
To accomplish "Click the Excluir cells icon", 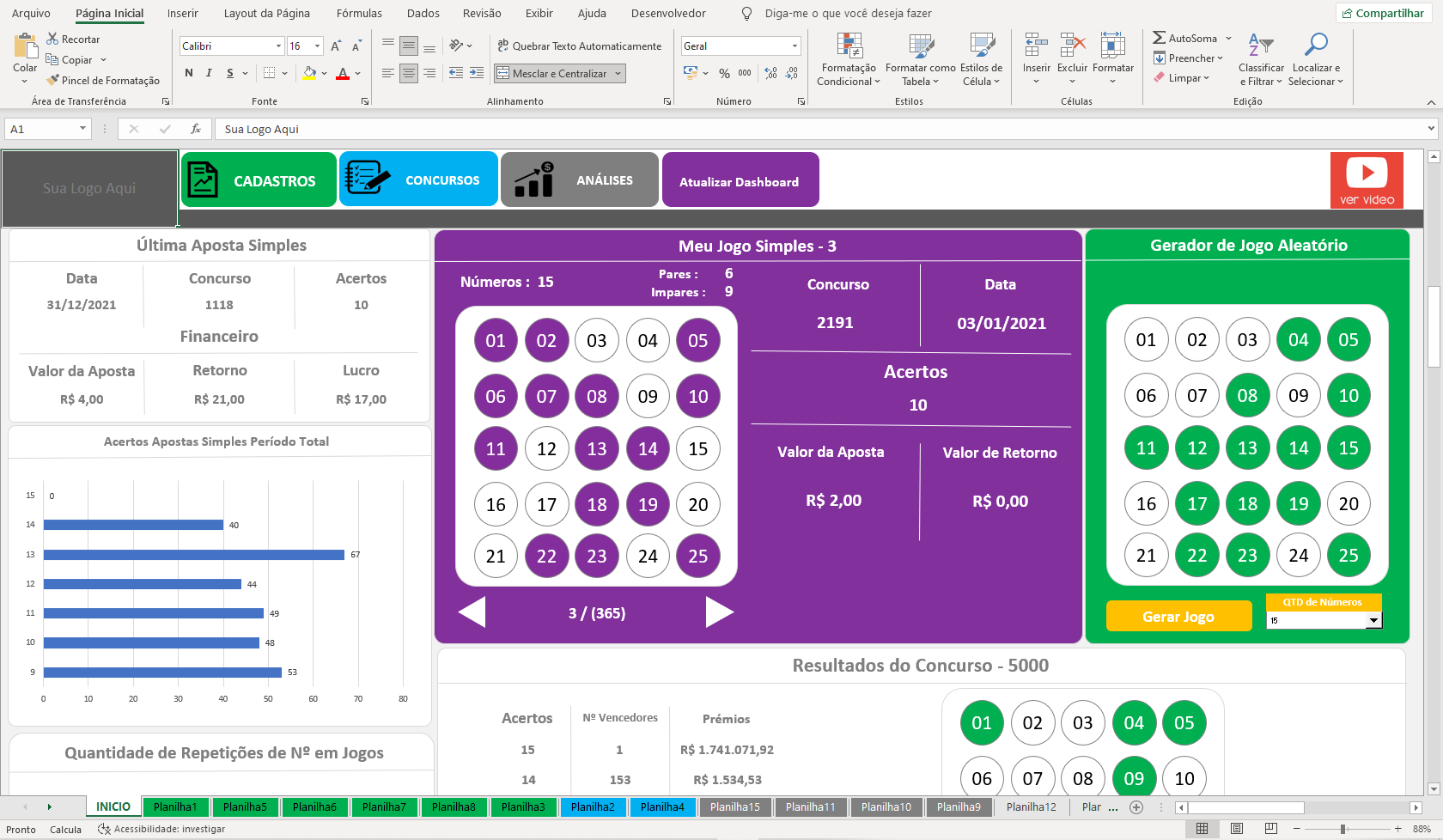I will coord(1072,46).
